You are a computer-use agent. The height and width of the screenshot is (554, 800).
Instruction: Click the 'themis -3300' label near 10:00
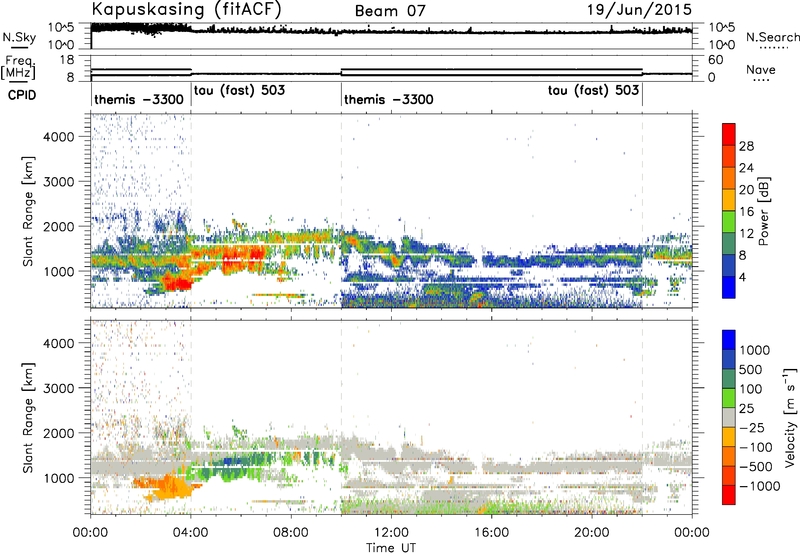(389, 99)
